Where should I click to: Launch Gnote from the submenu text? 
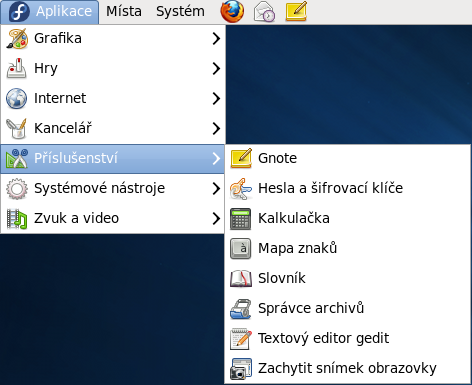[277, 158]
